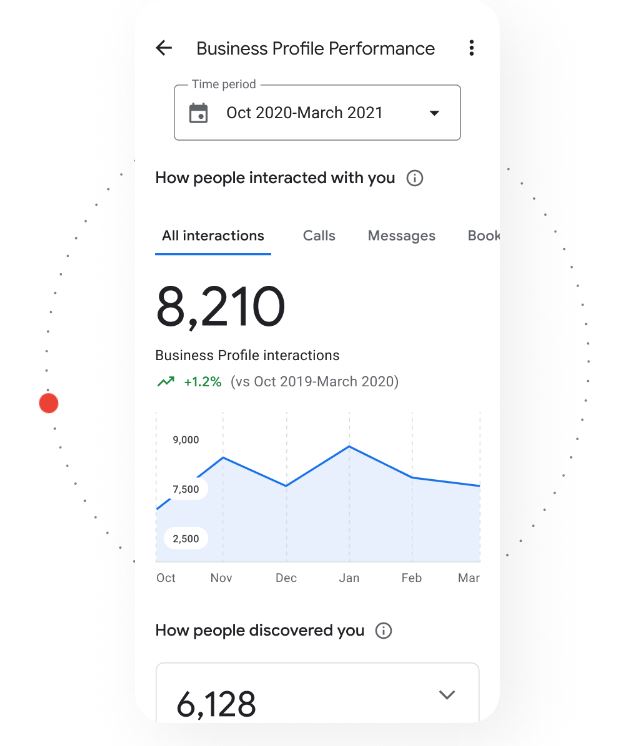Screen dimensions: 618x746
Task: Click the calendar icon in Time period
Action: (199, 113)
